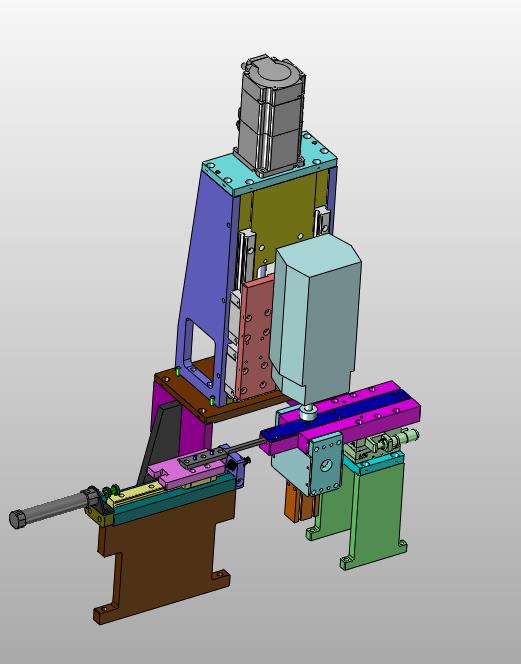Viewport: 521px width, 664px height.
Task: Pick the large light-blue cover housing
Action: pos(318,318)
